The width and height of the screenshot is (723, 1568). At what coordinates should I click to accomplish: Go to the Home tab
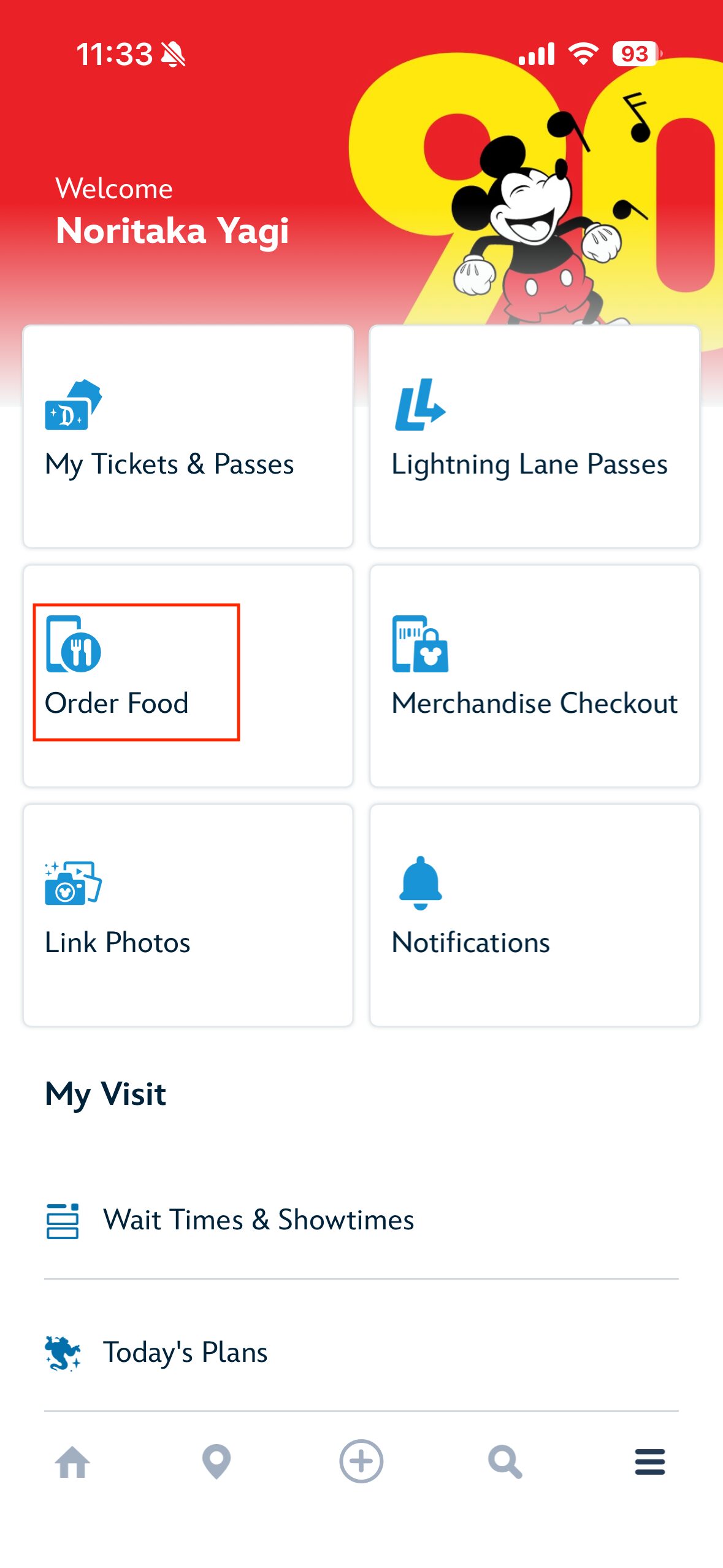coord(72,1462)
